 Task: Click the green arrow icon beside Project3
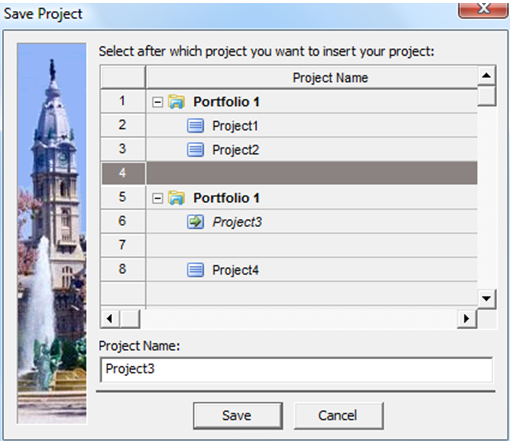point(195,222)
